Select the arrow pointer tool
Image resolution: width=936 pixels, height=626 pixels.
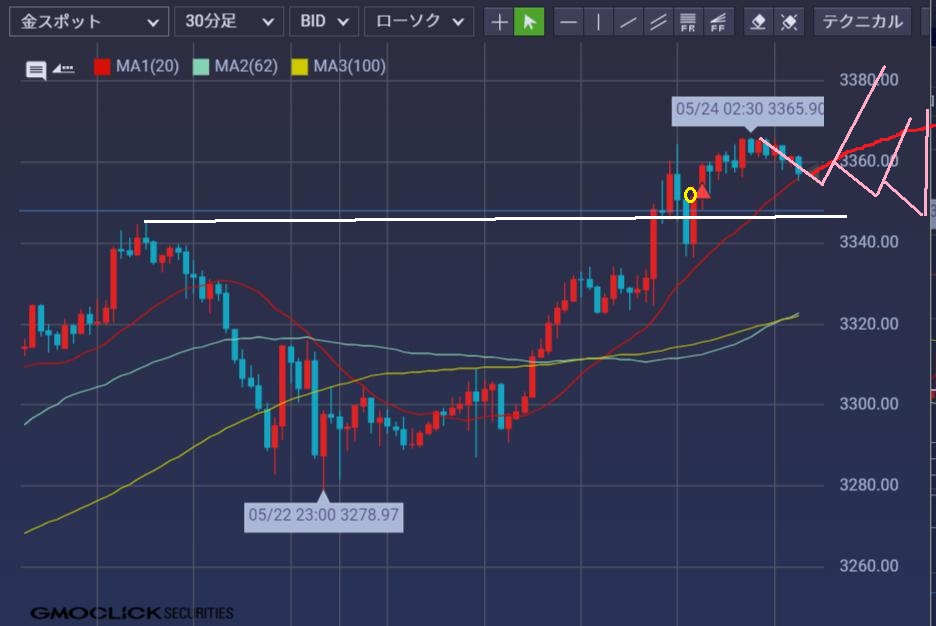(x=529, y=22)
